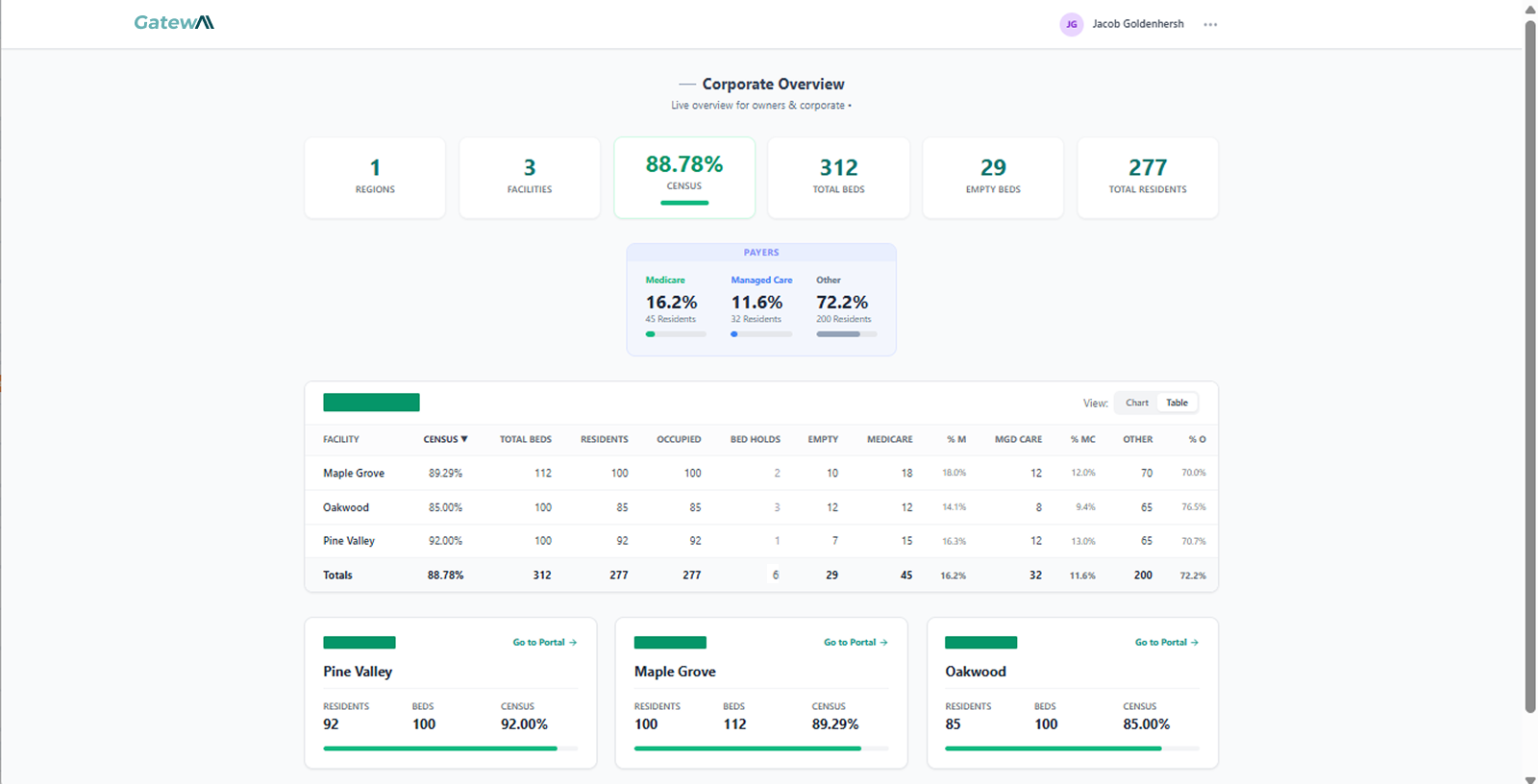This screenshot has height=784, width=1538.
Task: Click the Gateway logo in header
Action: [174, 22]
